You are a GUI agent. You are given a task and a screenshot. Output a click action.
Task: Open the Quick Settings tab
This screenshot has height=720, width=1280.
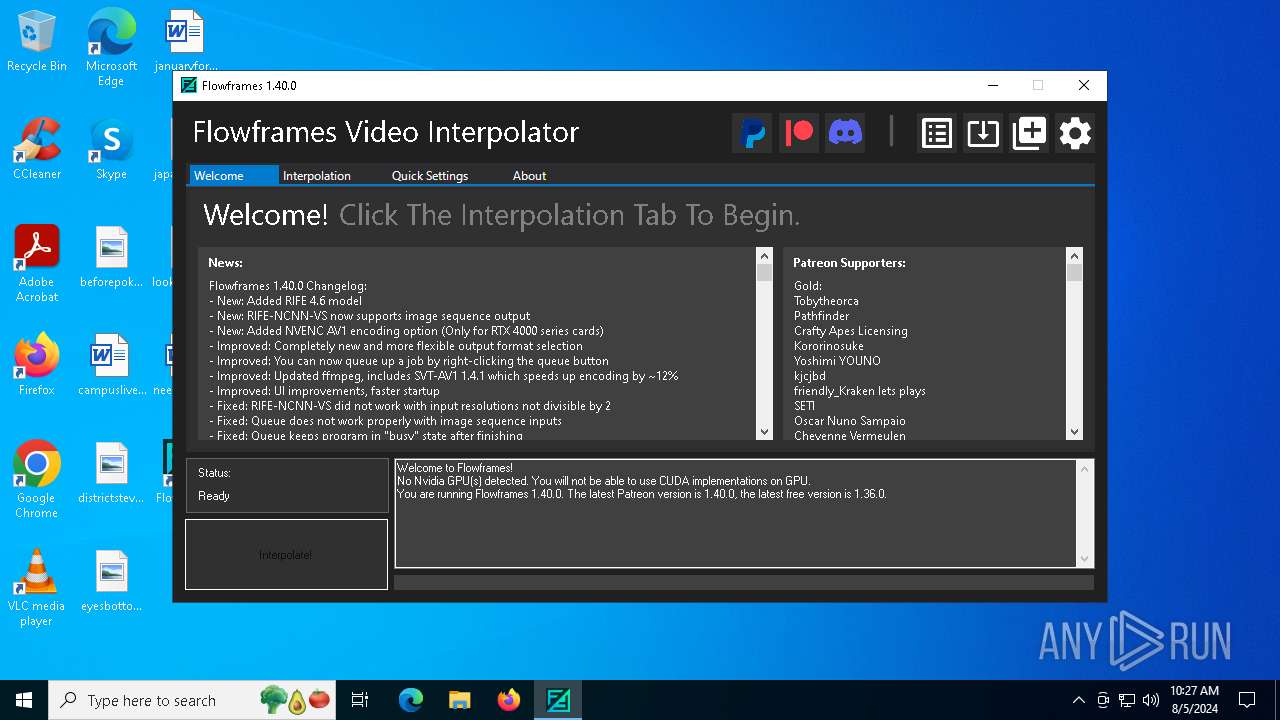pos(430,175)
